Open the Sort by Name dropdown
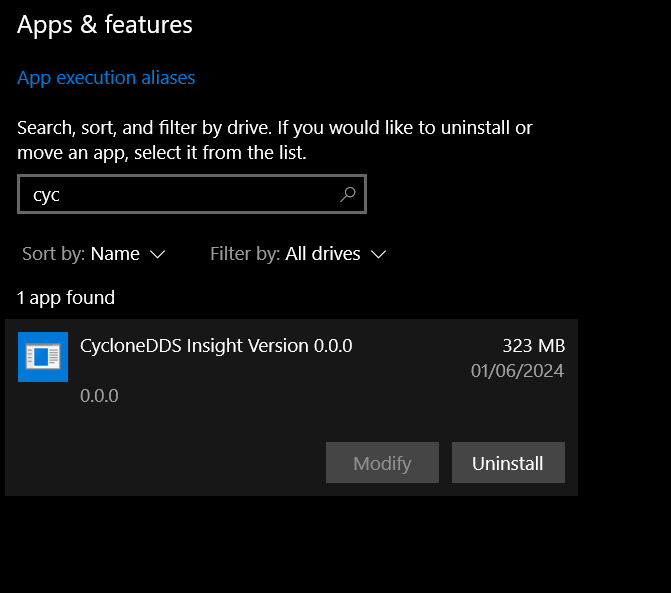The image size is (671, 593). tap(94, 254)
